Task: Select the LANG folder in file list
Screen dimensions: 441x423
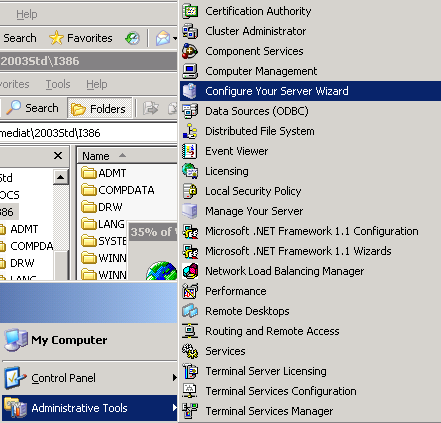Action: click(103, 224)
